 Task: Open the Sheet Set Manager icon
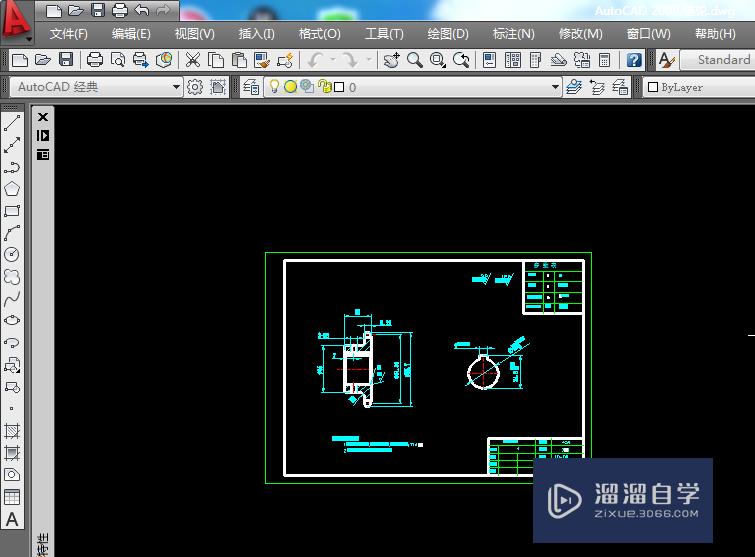[x=559, y=60]
